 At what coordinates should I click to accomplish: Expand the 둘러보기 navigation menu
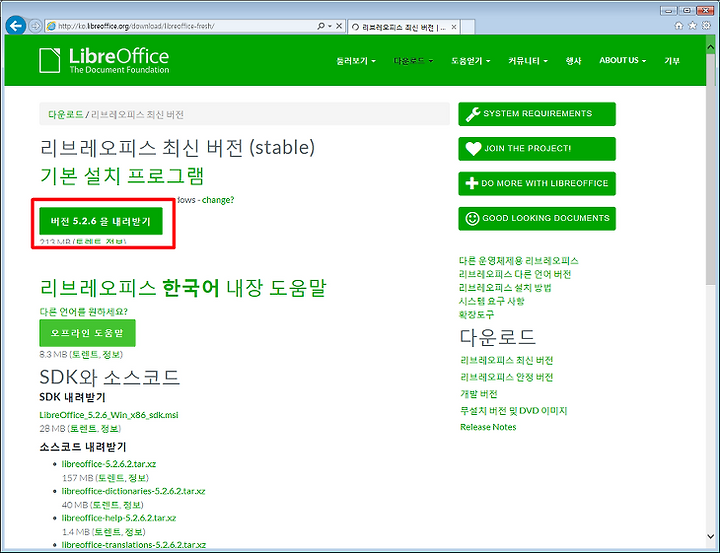tap(356, 61)
